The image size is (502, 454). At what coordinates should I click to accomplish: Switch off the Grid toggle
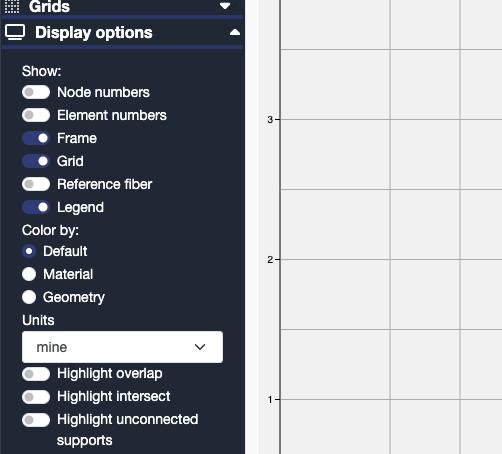point(36,161)
